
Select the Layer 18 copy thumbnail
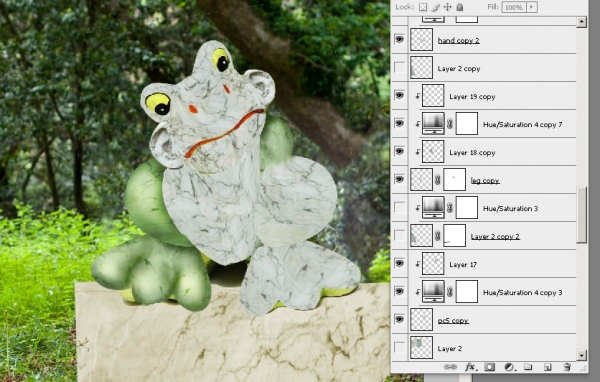(433, 151)
